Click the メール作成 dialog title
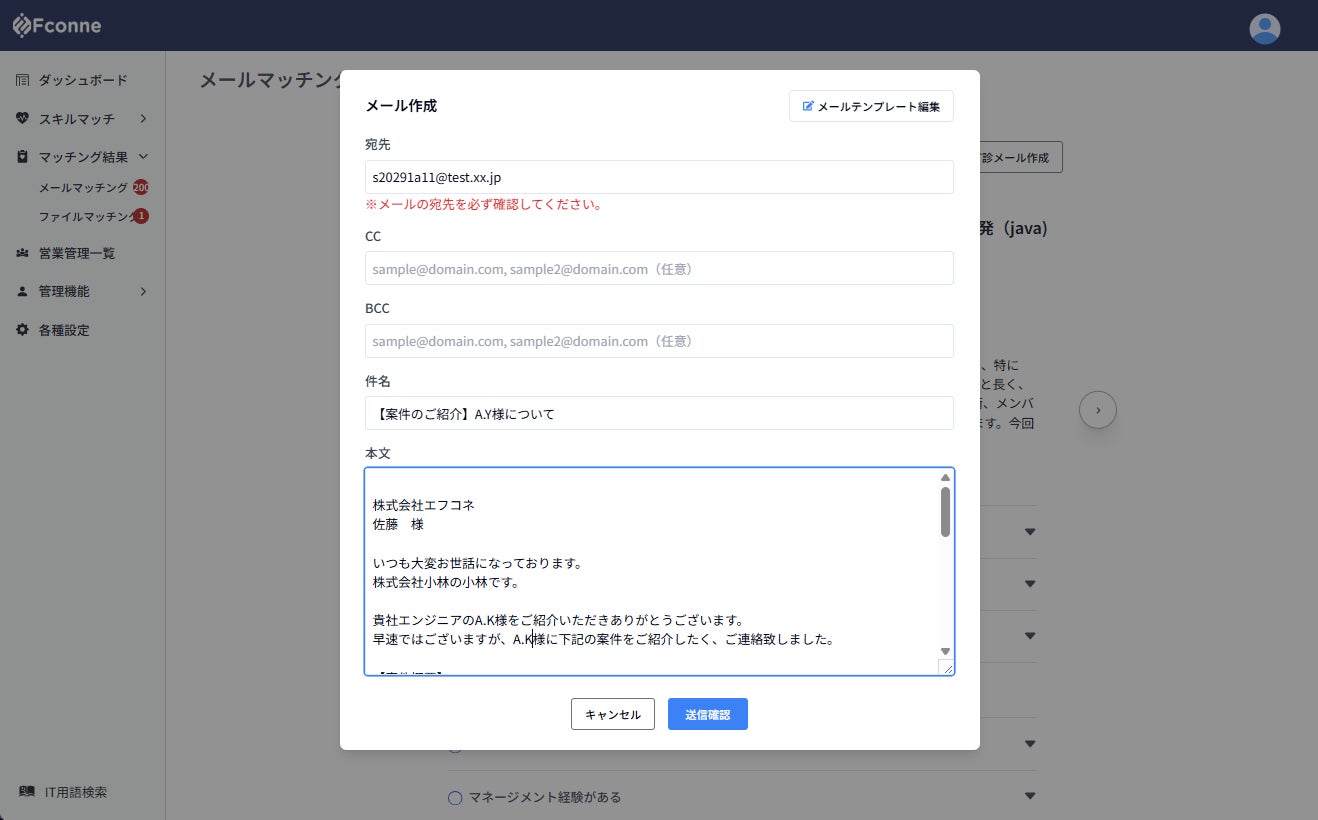This screenshot has height=820, width=1318. pos(401,106)
